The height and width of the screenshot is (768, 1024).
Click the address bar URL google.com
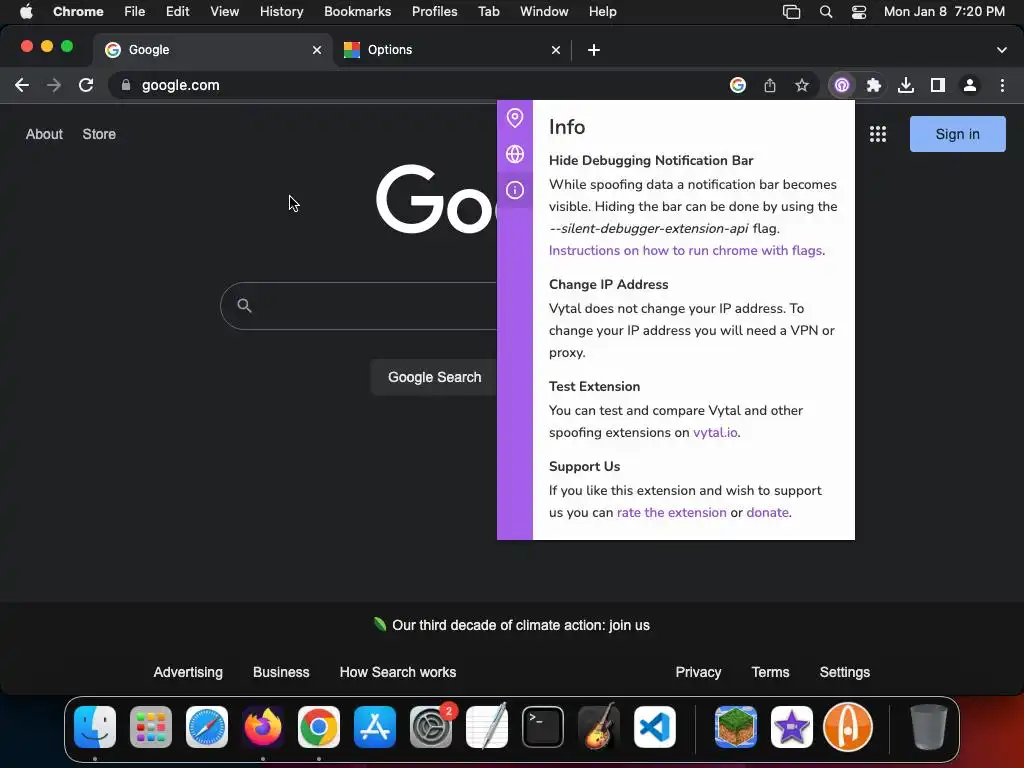click(x=181, y=86)
